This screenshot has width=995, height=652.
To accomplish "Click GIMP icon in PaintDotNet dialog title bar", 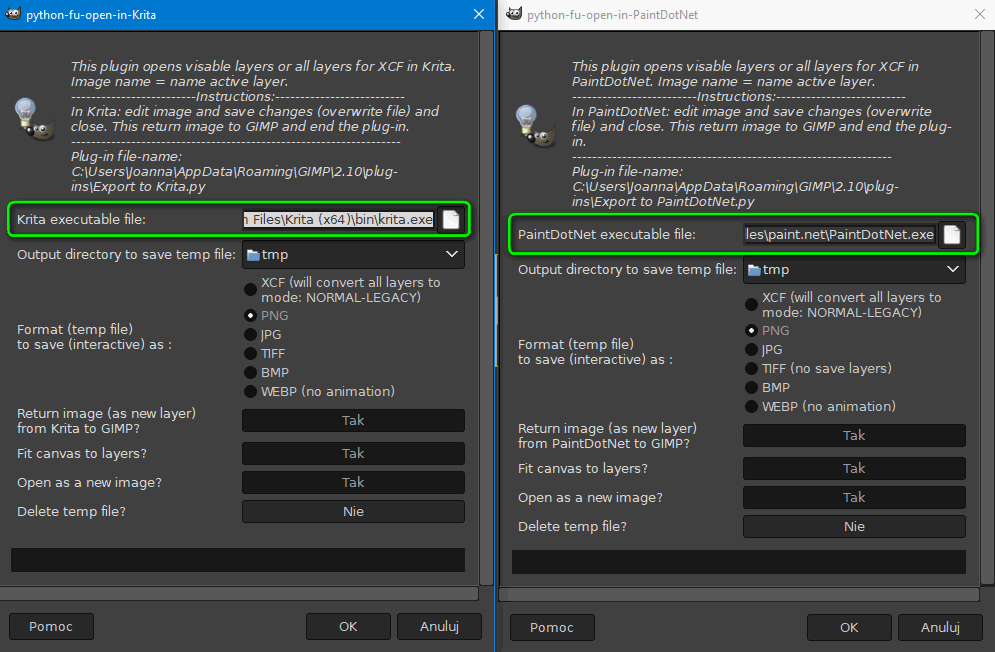I will [514, 14].
